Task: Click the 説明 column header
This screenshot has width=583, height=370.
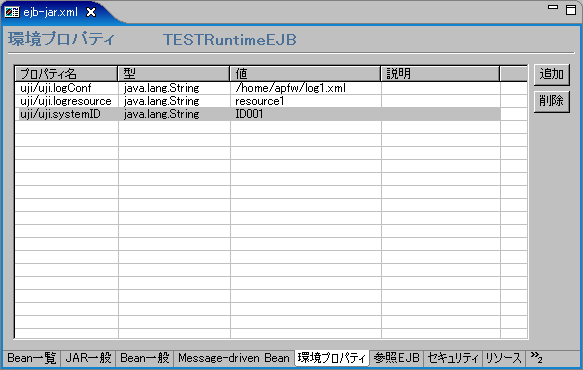Action: click(x=440, y=74)
